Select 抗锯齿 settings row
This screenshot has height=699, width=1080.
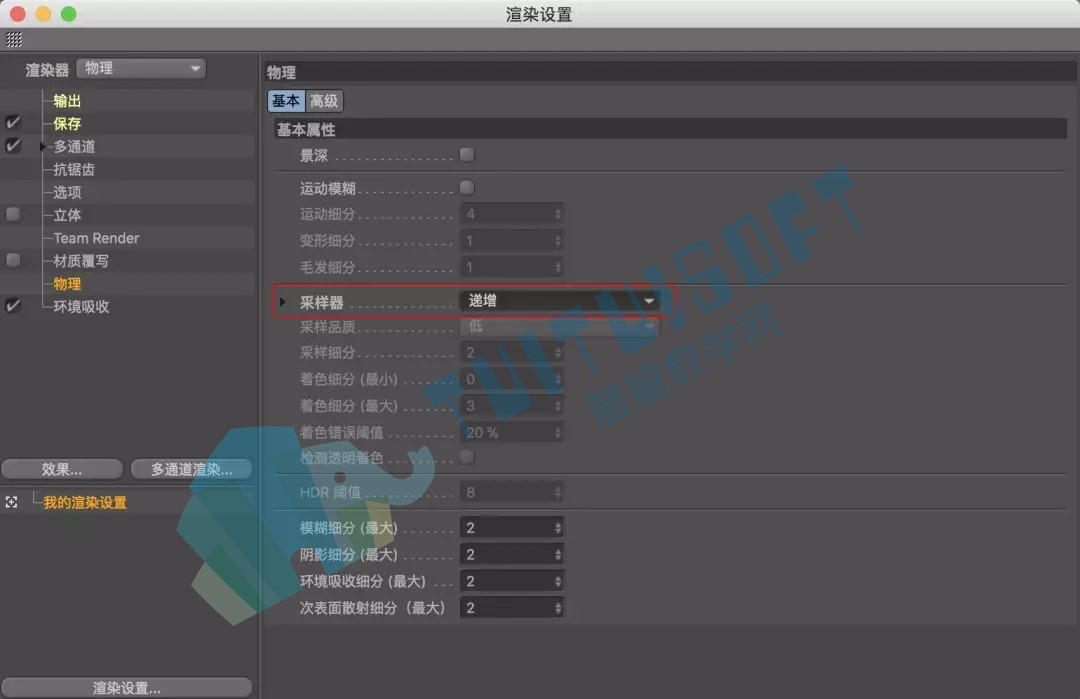click(74, 169)
